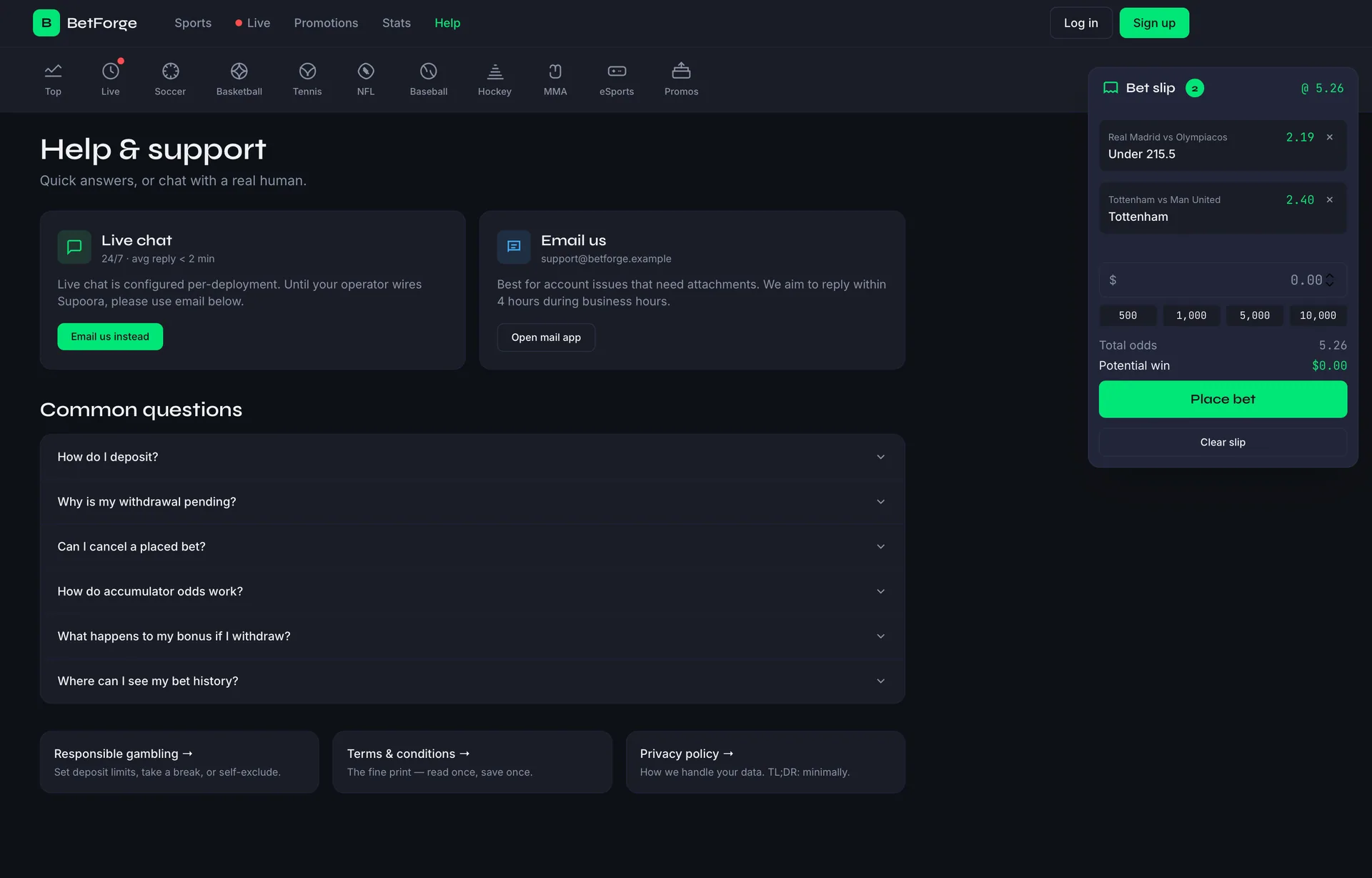The height and width of the screenshot is (878, 1372).
Task: Open the Privacy policy link card
Action: coord(765,762)
